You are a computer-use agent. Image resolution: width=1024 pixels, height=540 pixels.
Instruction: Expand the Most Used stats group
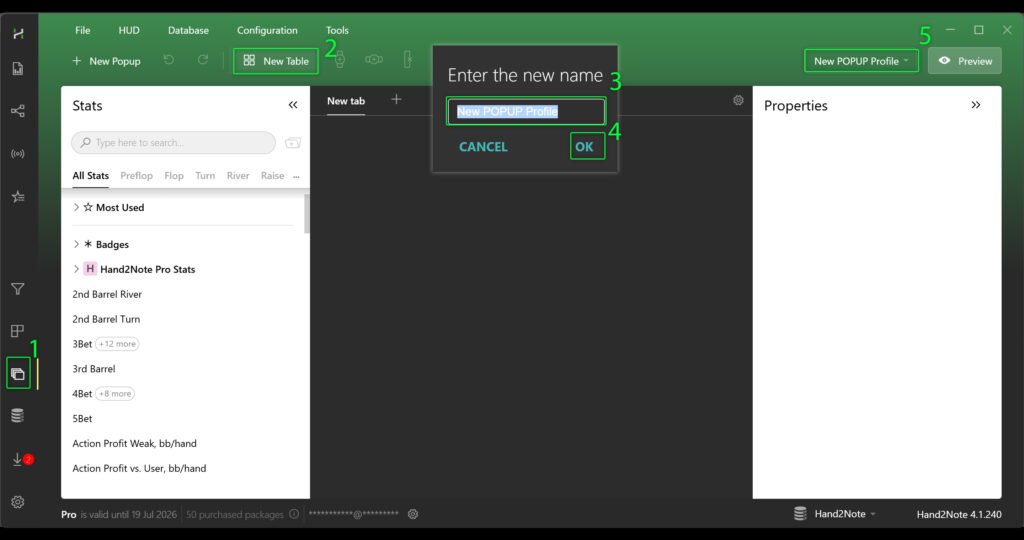coord(77,207)
